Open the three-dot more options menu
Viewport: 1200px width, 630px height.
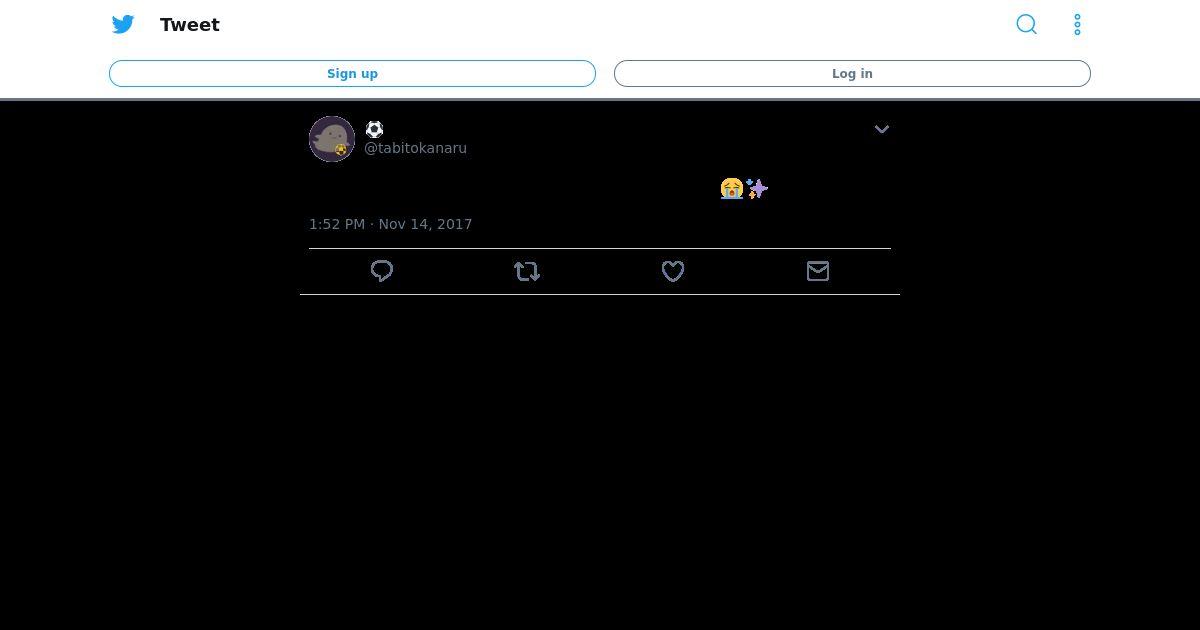(1077, 24)
